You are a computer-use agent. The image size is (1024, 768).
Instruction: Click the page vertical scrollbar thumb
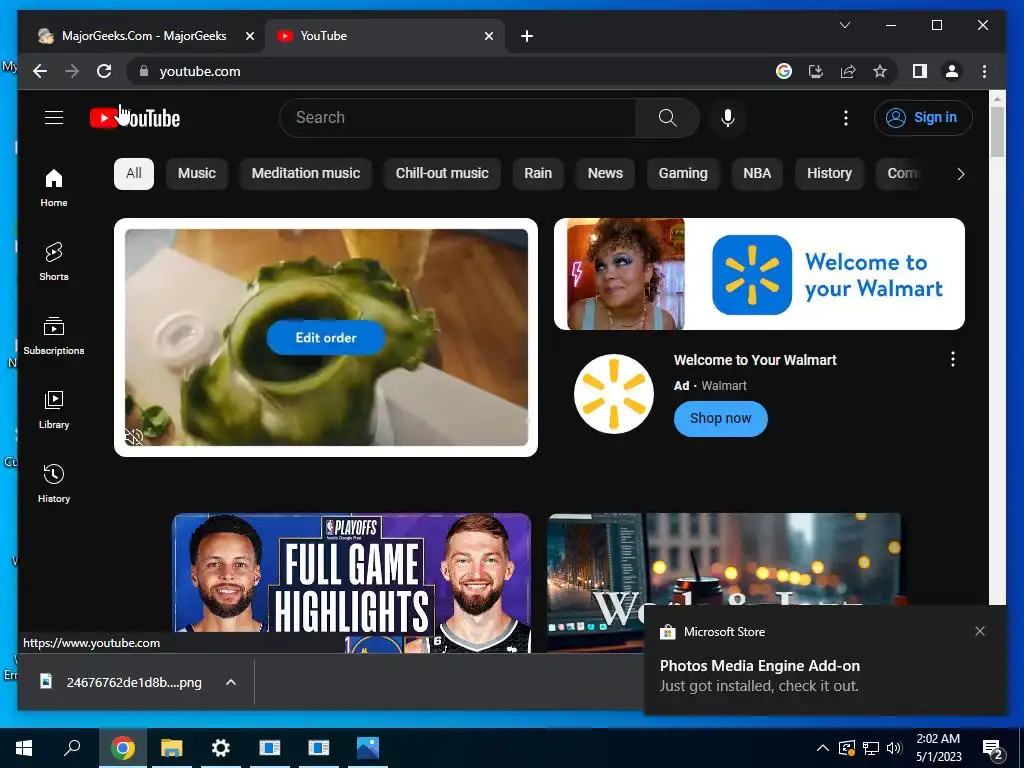[997, 131]
